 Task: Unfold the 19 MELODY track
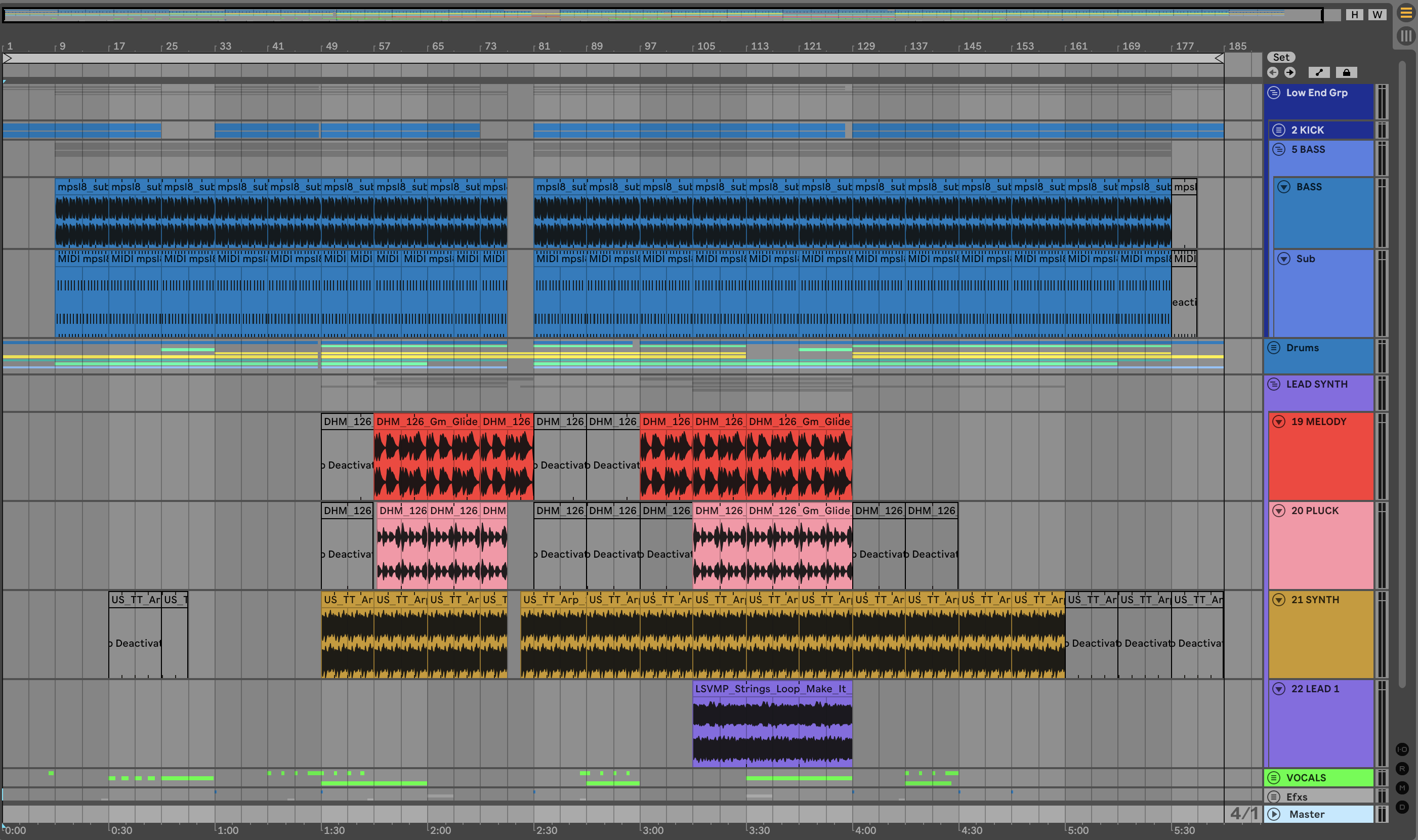tap(1279, 422)
